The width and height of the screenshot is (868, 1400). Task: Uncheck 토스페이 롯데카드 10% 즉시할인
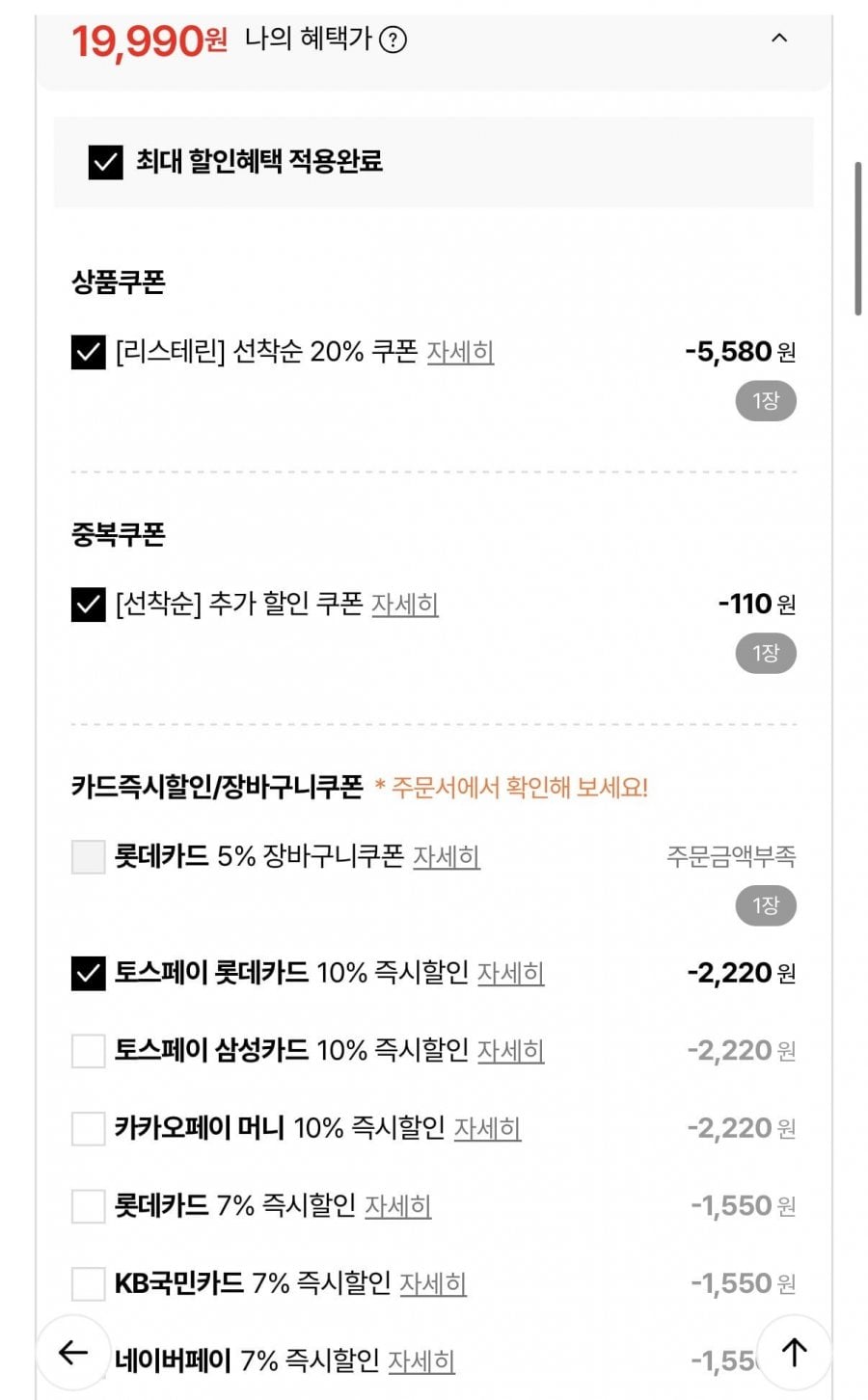(88, 974)
